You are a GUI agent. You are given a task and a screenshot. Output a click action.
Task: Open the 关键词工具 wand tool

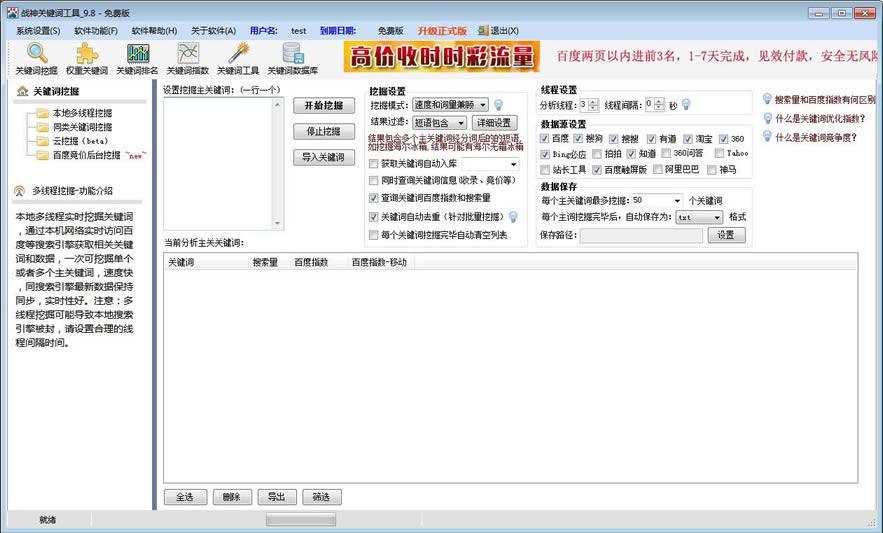click(238, 59)
